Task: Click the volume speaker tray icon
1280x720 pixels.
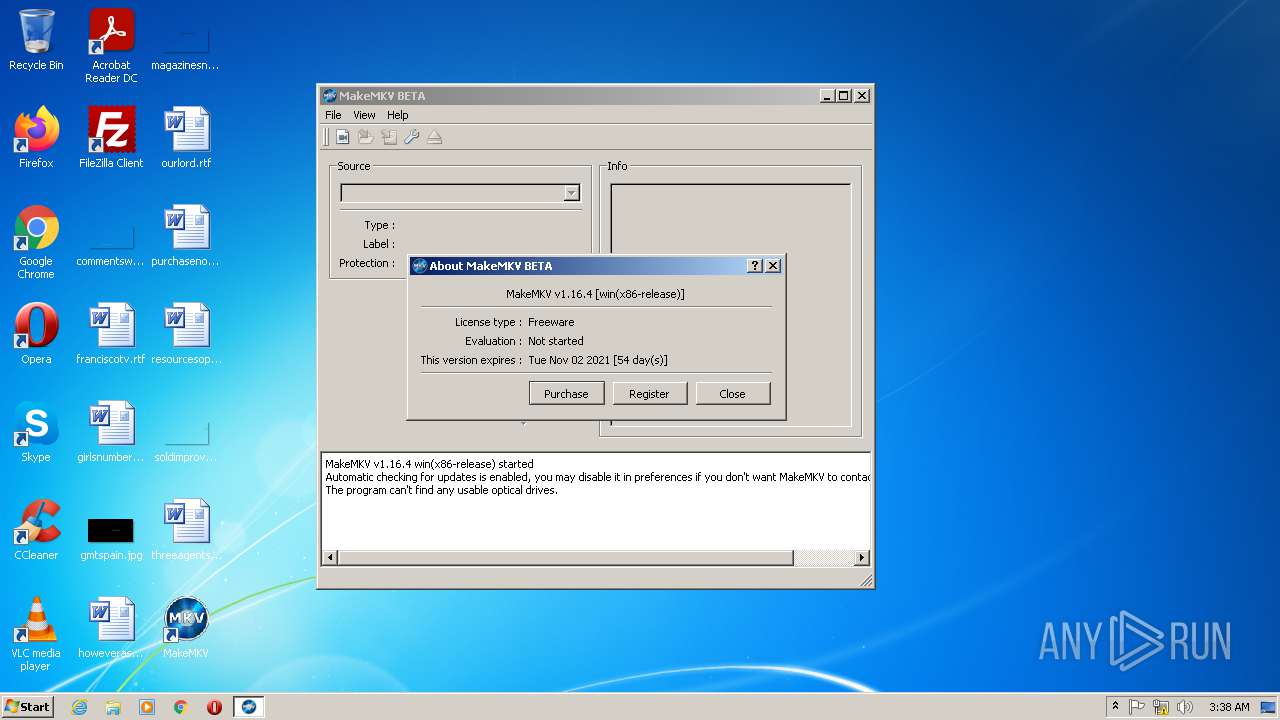Action: click(1185, 707)
